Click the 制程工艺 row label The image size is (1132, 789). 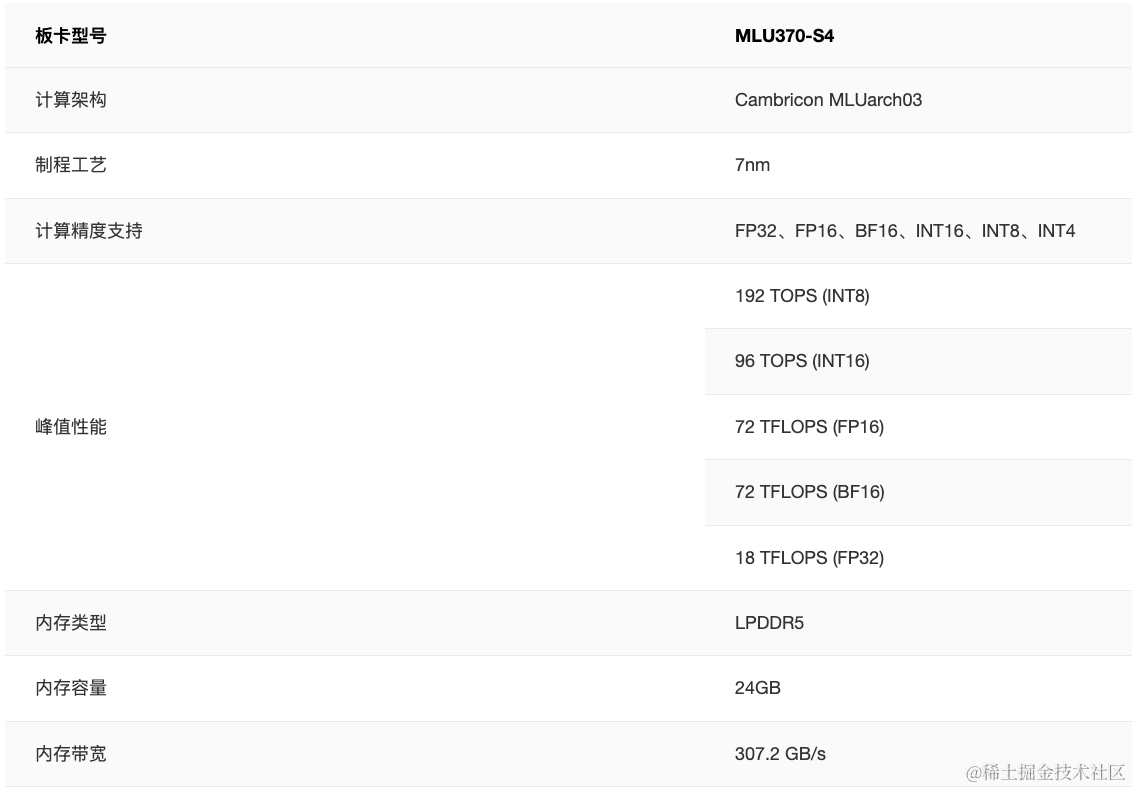(x=70, y=165)
